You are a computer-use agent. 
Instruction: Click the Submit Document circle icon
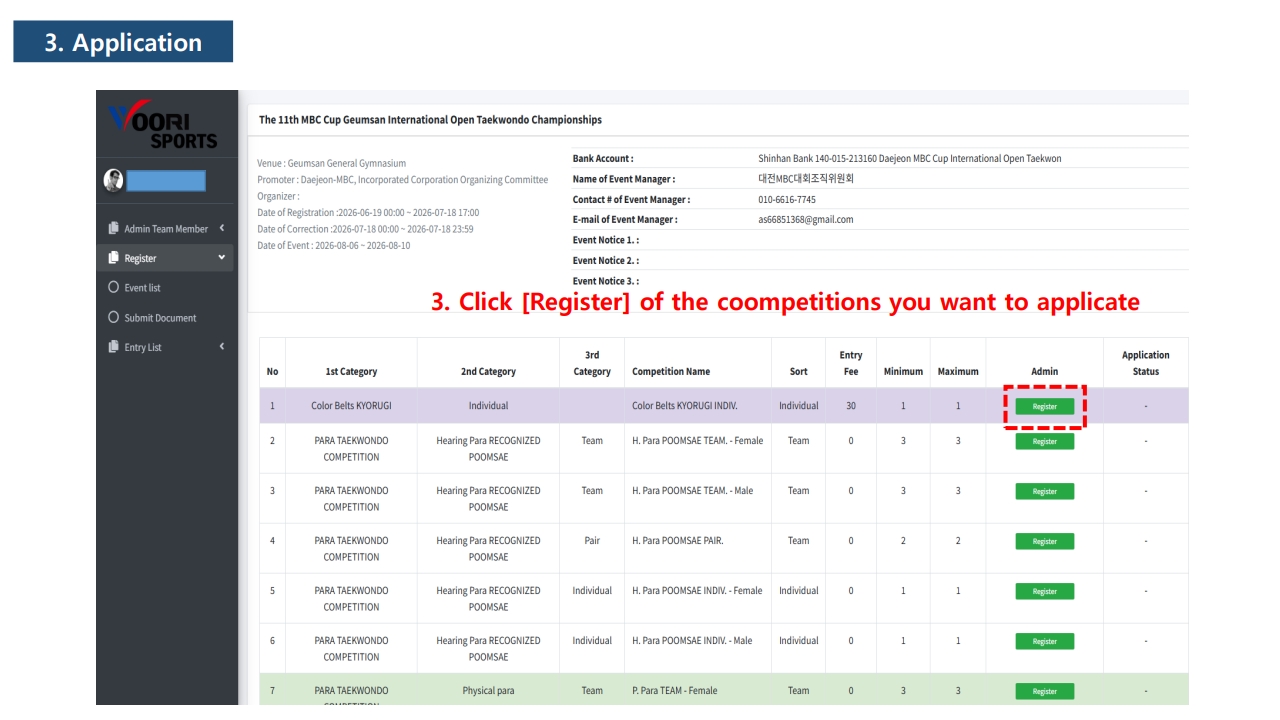coord(113,317)
